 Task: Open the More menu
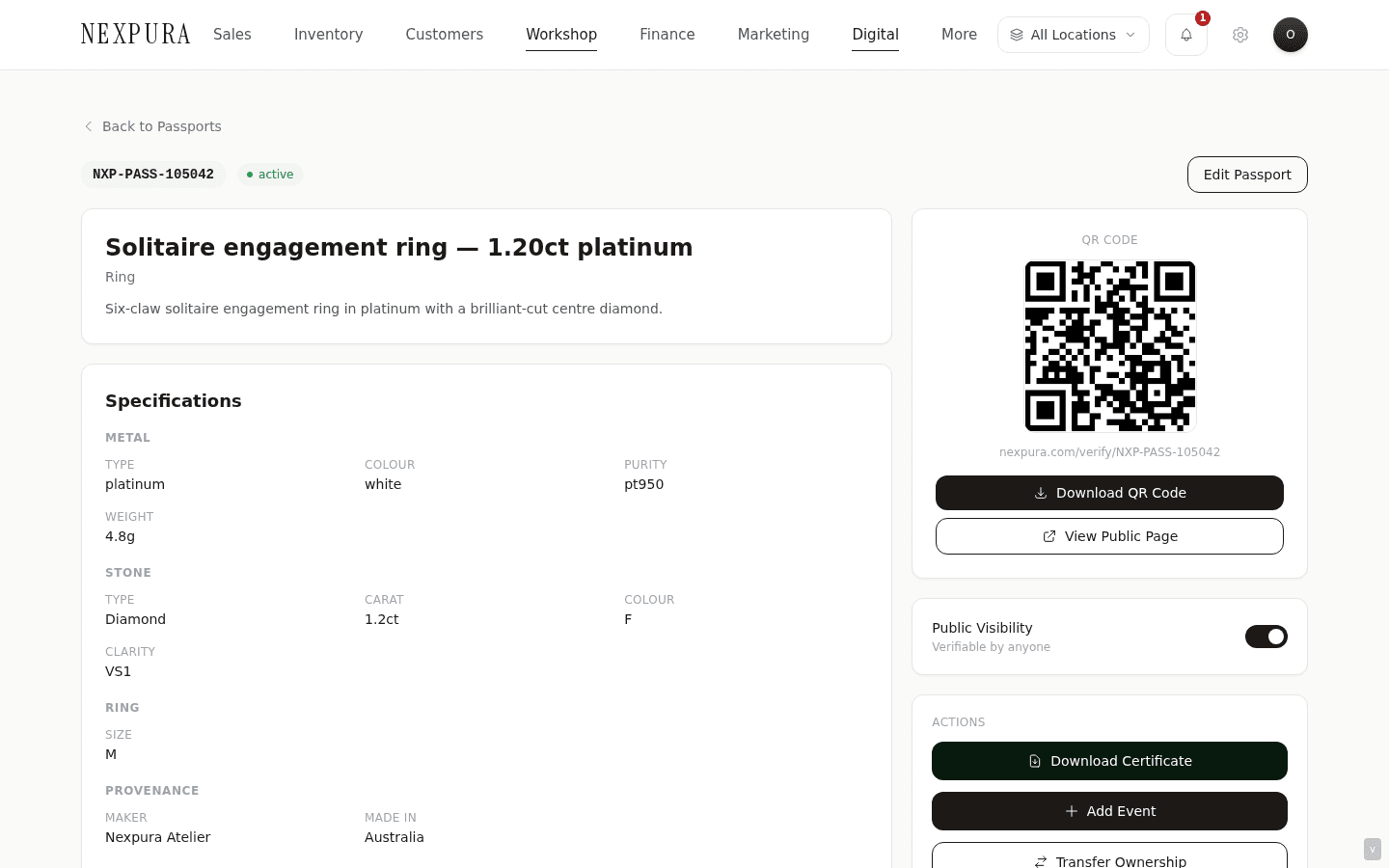[959, 35]
